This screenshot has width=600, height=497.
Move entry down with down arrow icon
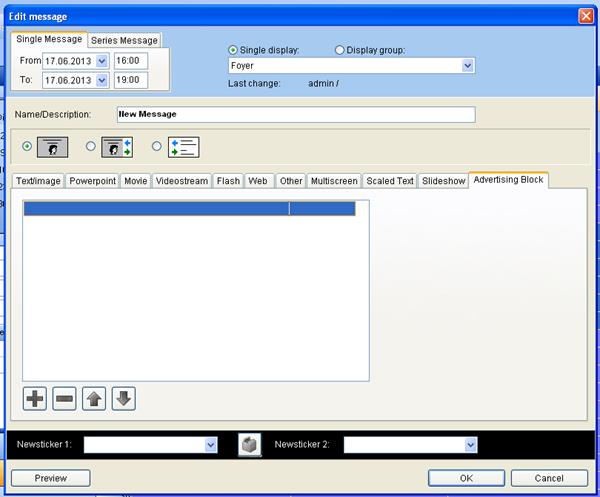tap(123, 399)
